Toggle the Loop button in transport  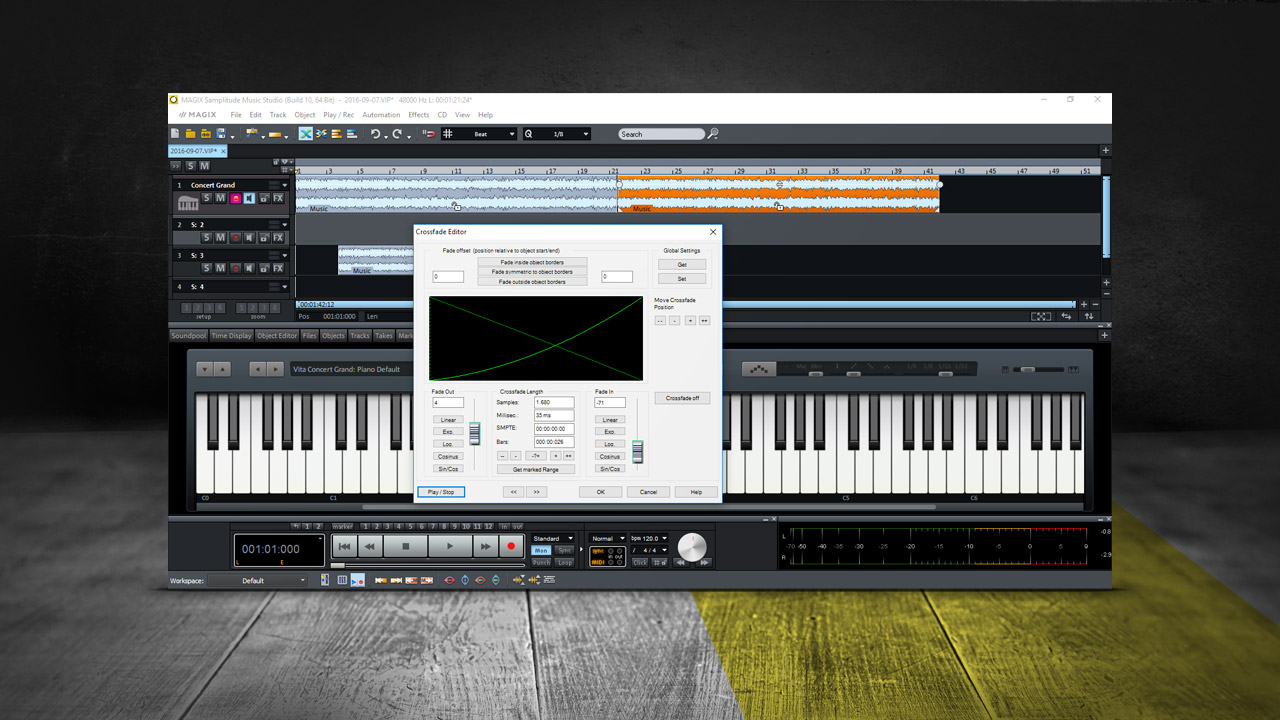(565, 563)
